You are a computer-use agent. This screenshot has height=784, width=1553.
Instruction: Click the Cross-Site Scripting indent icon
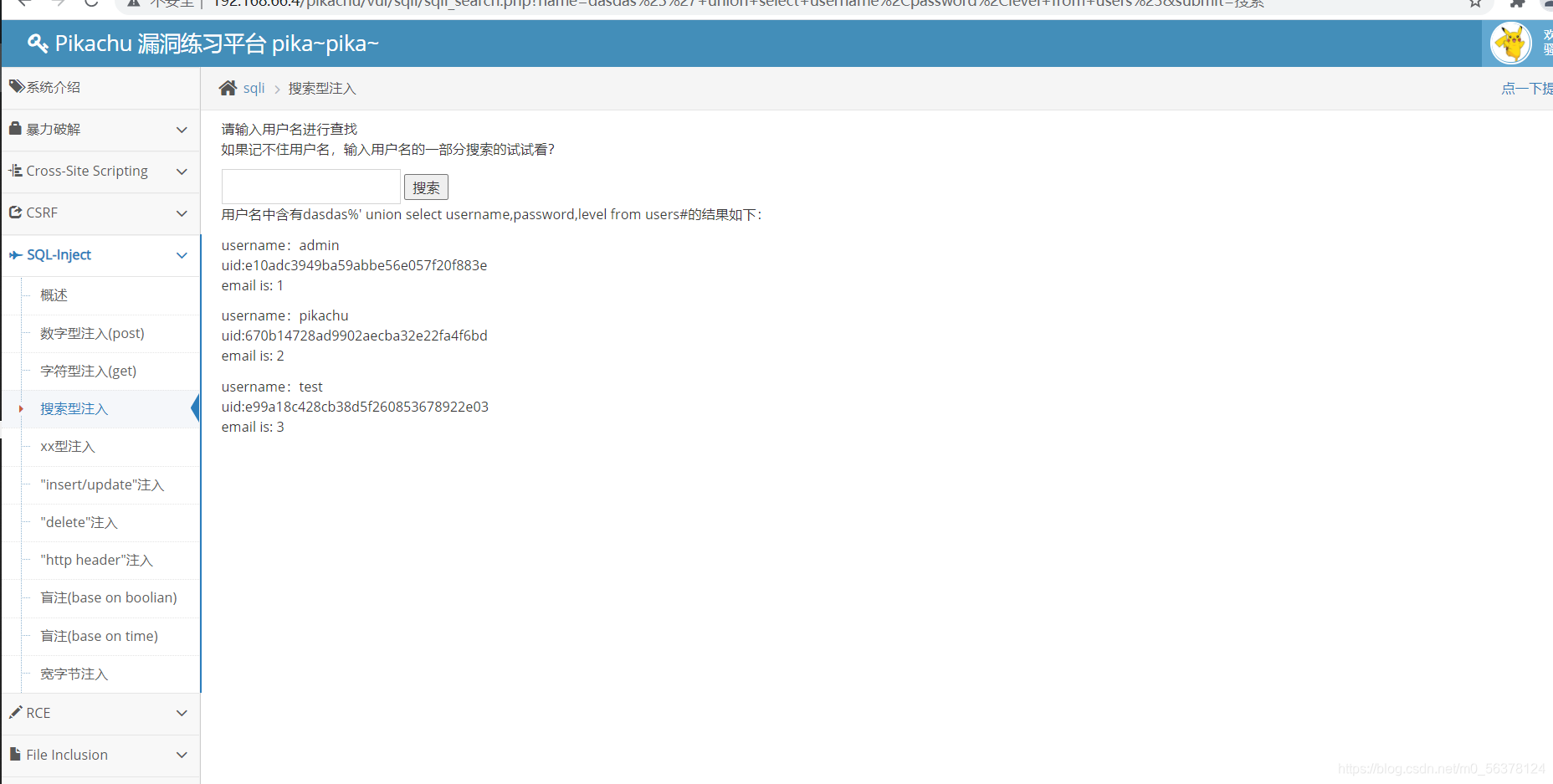pos(15,170)
